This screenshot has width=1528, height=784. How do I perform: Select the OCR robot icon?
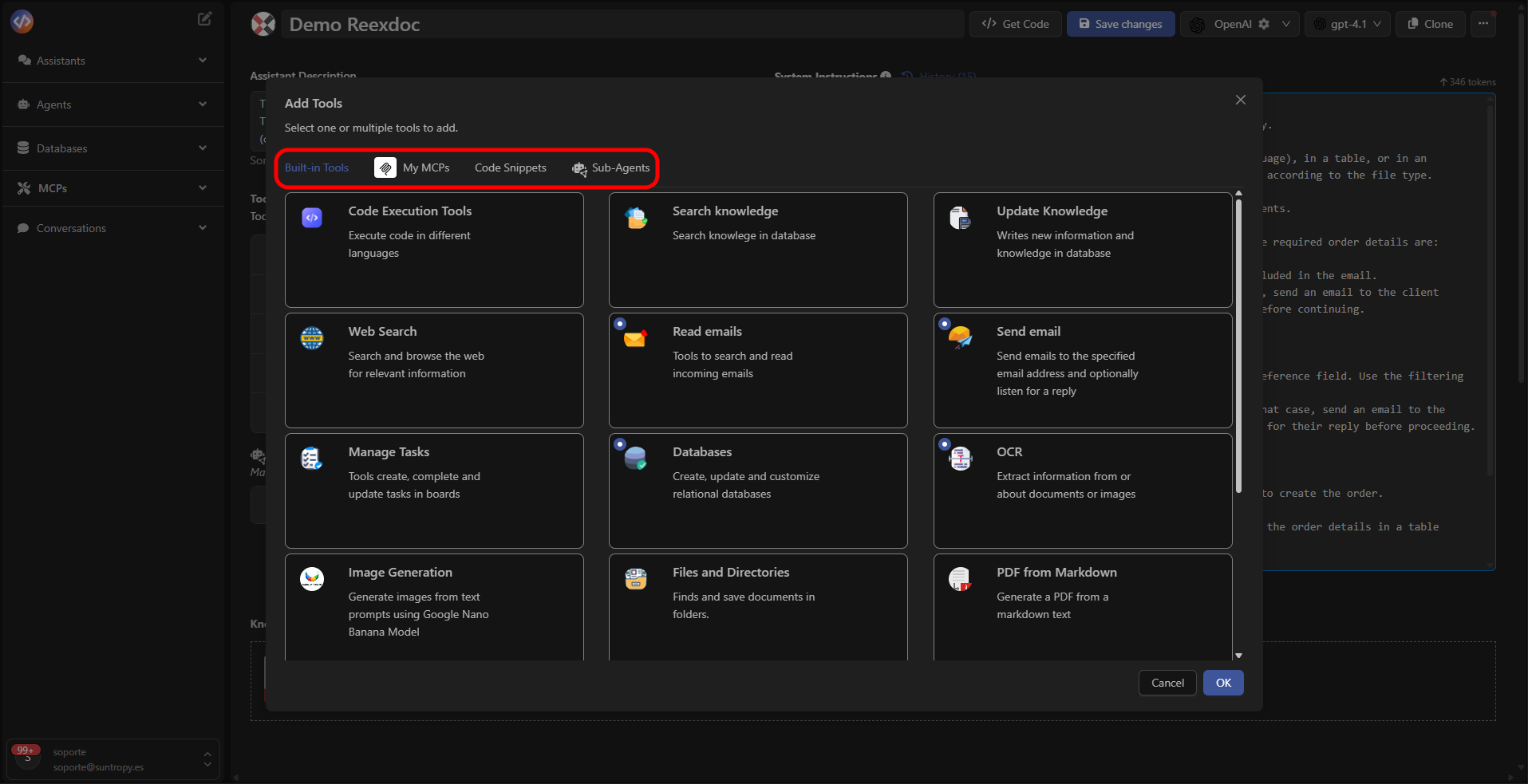(x=960, y=458)
